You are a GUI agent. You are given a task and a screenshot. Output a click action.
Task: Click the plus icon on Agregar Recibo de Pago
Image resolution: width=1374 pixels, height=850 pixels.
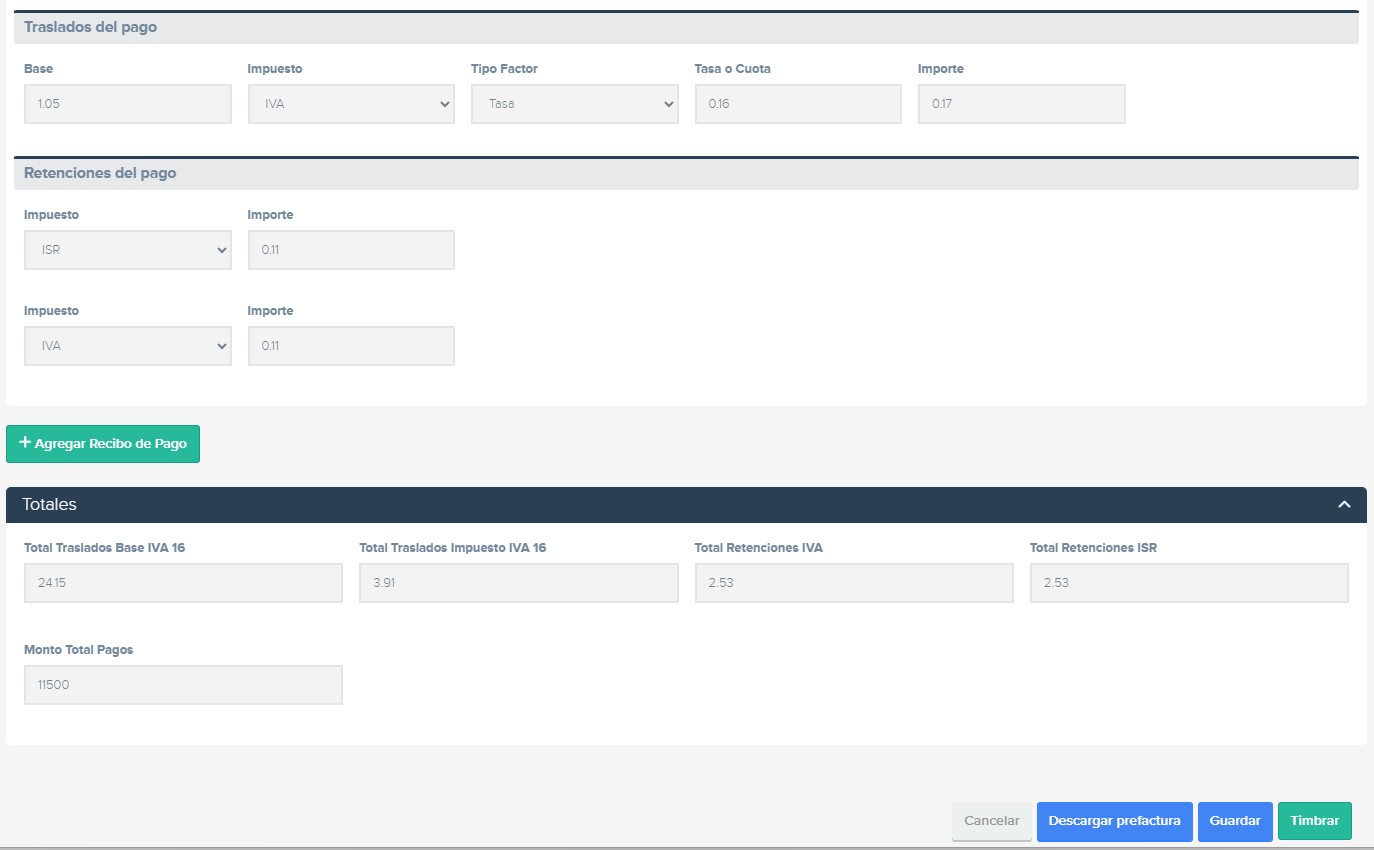(25, 443)
